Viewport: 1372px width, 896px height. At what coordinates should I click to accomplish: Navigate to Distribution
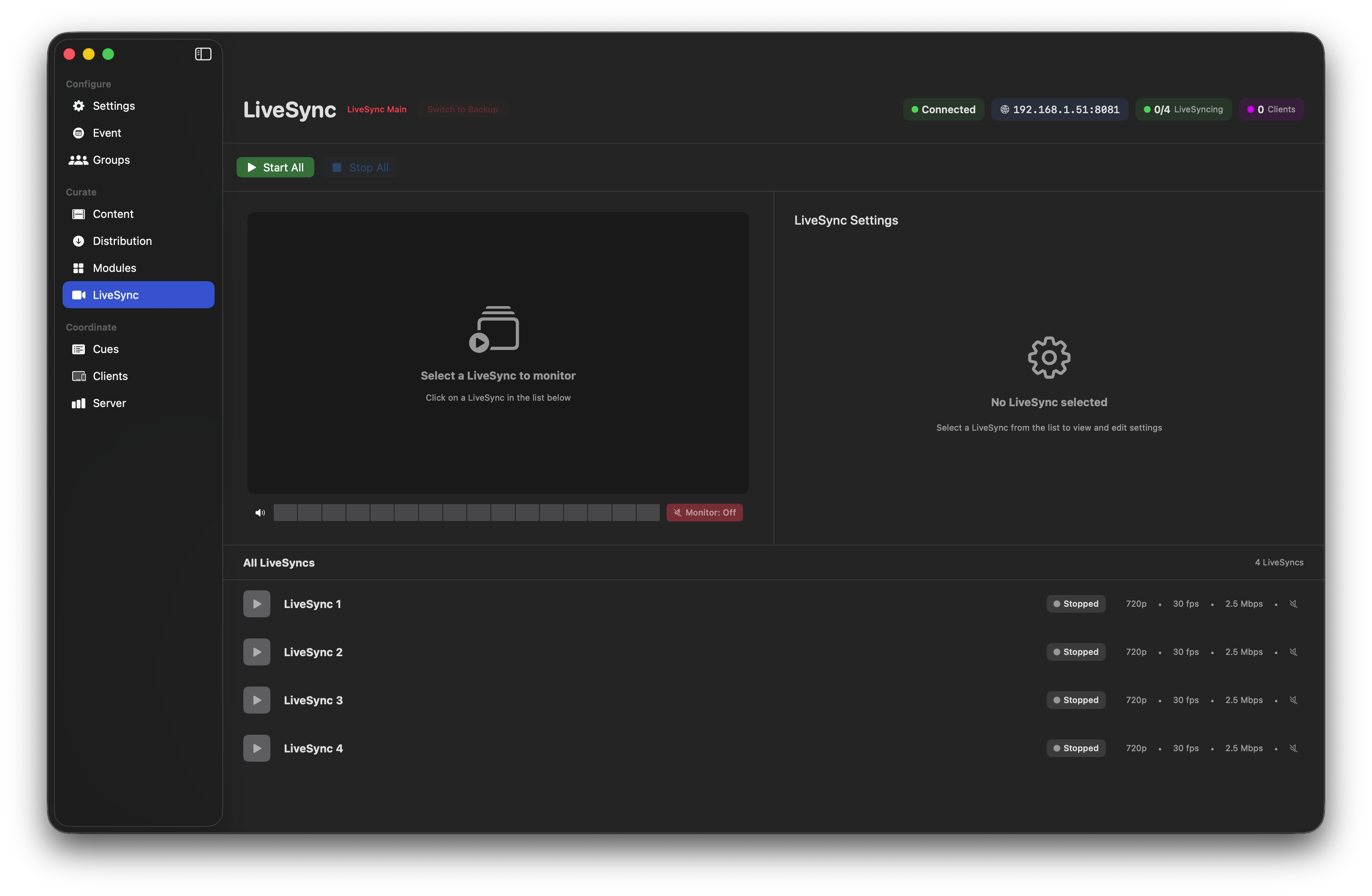coord(139,242)
